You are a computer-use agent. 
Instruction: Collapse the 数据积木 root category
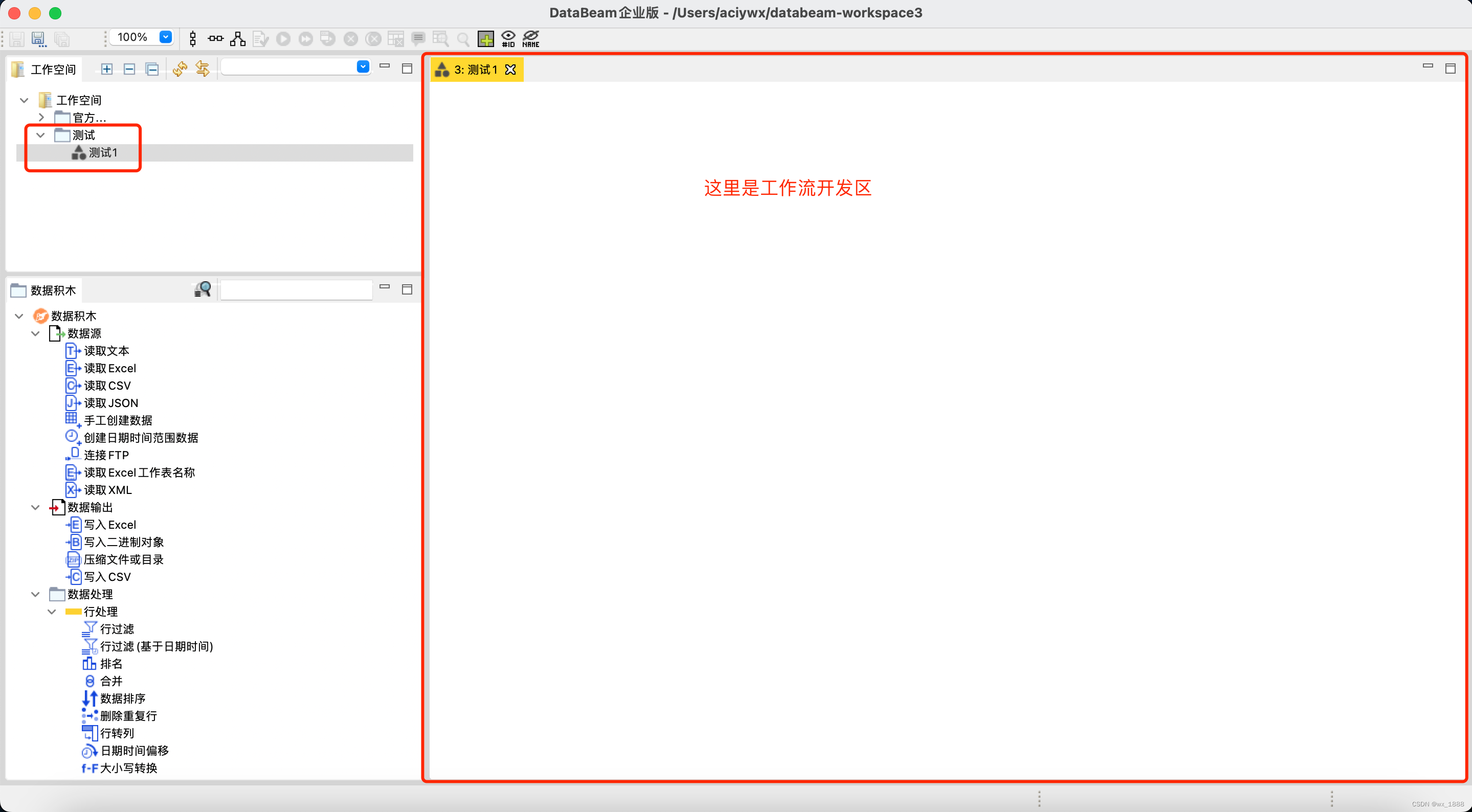coord(19,316)
